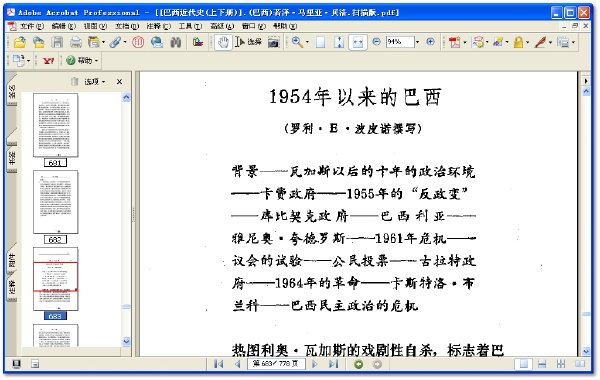Enable continuous page layout in status bar
The height and width of the screenshot is (380, 600).
point(542,364)
